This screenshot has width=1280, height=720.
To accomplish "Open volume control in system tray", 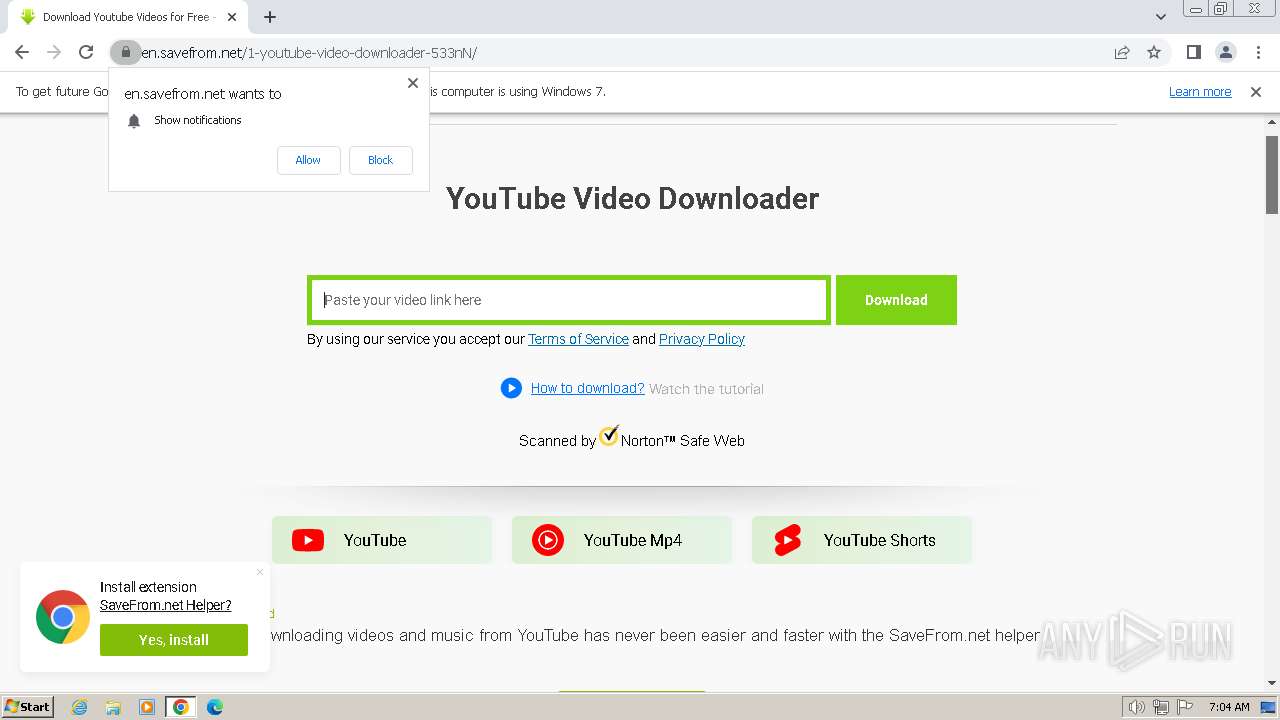I will (x=1137, y=707).
